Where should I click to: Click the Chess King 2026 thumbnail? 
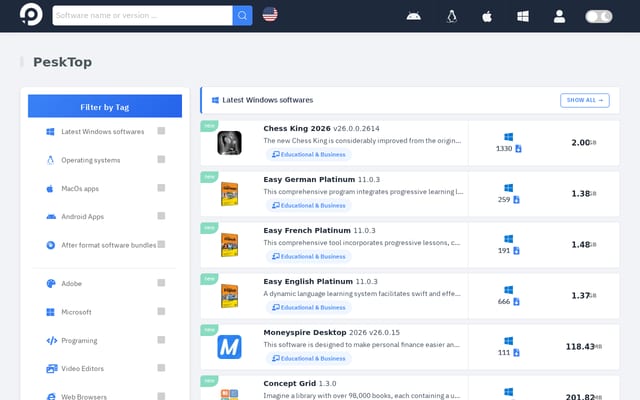[229, 143]
